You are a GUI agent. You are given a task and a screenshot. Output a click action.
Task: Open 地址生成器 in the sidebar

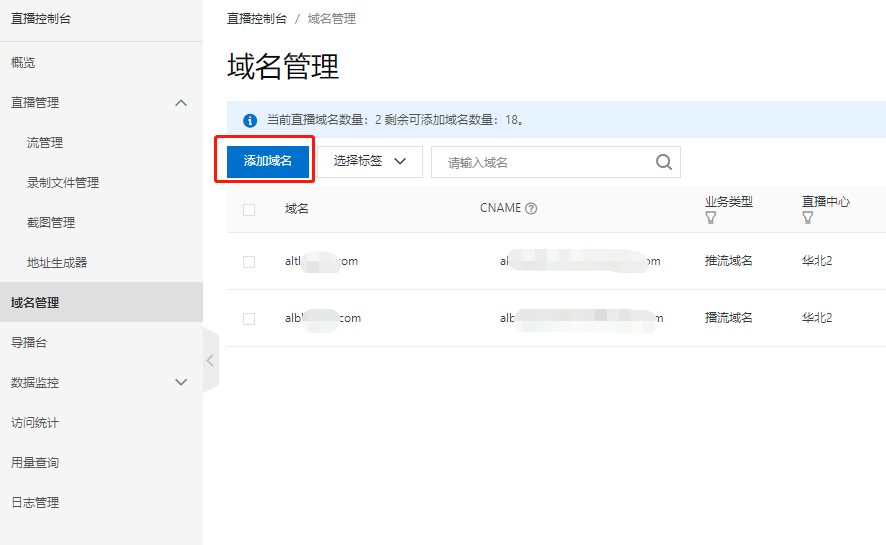point(57,263)
